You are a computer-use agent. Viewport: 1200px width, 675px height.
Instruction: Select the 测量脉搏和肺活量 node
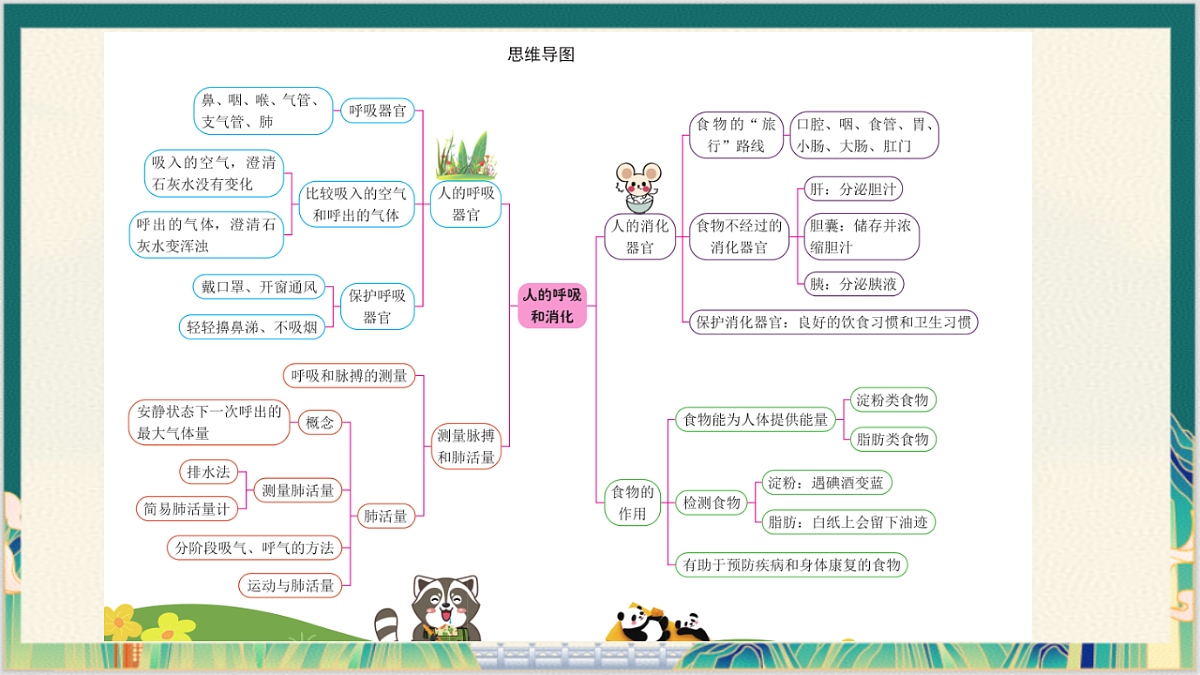(x=466, y=447)
